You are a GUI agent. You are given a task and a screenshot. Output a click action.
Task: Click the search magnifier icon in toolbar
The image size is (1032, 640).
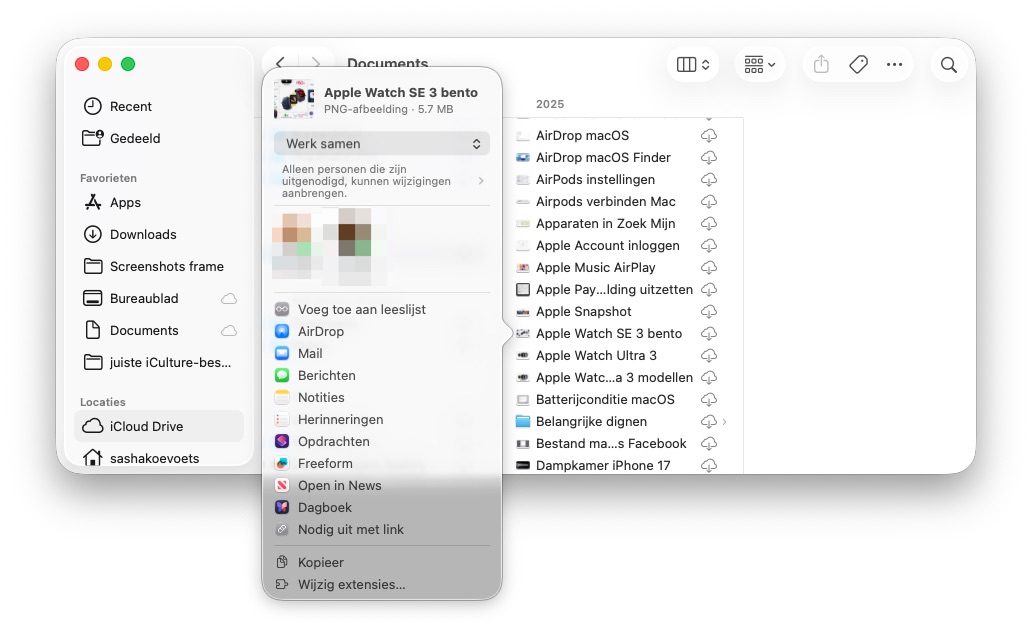(x=948, y=65)
